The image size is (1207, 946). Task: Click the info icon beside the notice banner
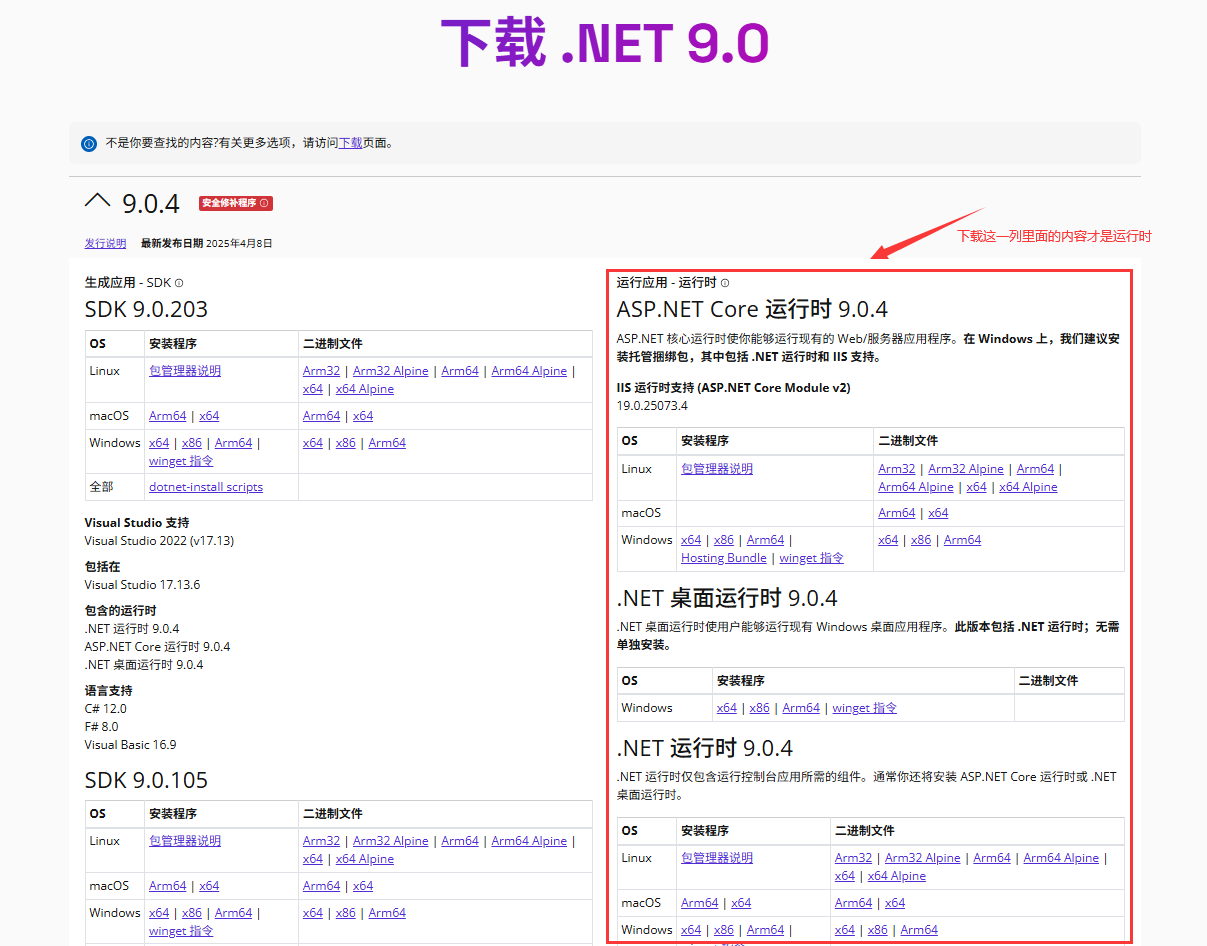[89, 144]
